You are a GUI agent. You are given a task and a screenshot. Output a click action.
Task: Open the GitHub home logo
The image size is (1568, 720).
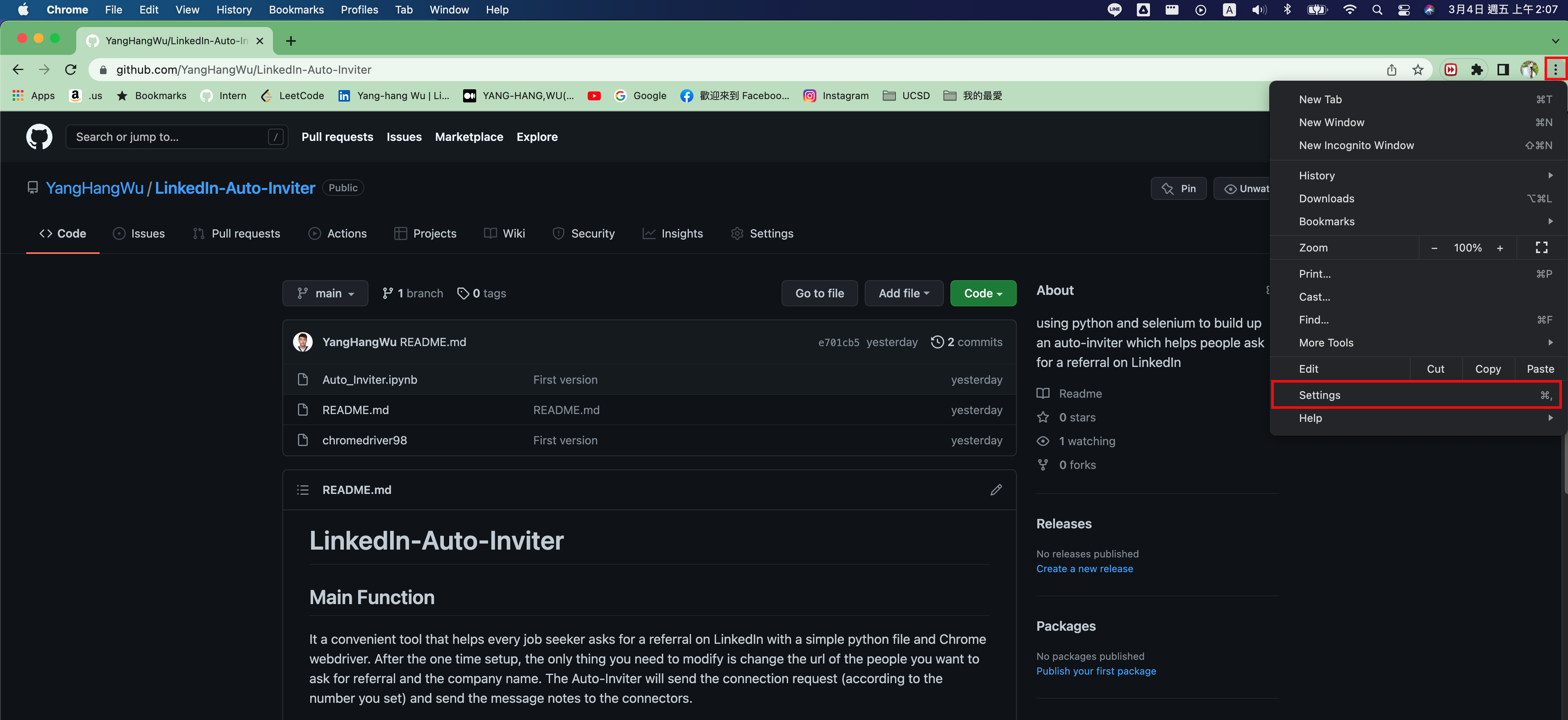39,136
